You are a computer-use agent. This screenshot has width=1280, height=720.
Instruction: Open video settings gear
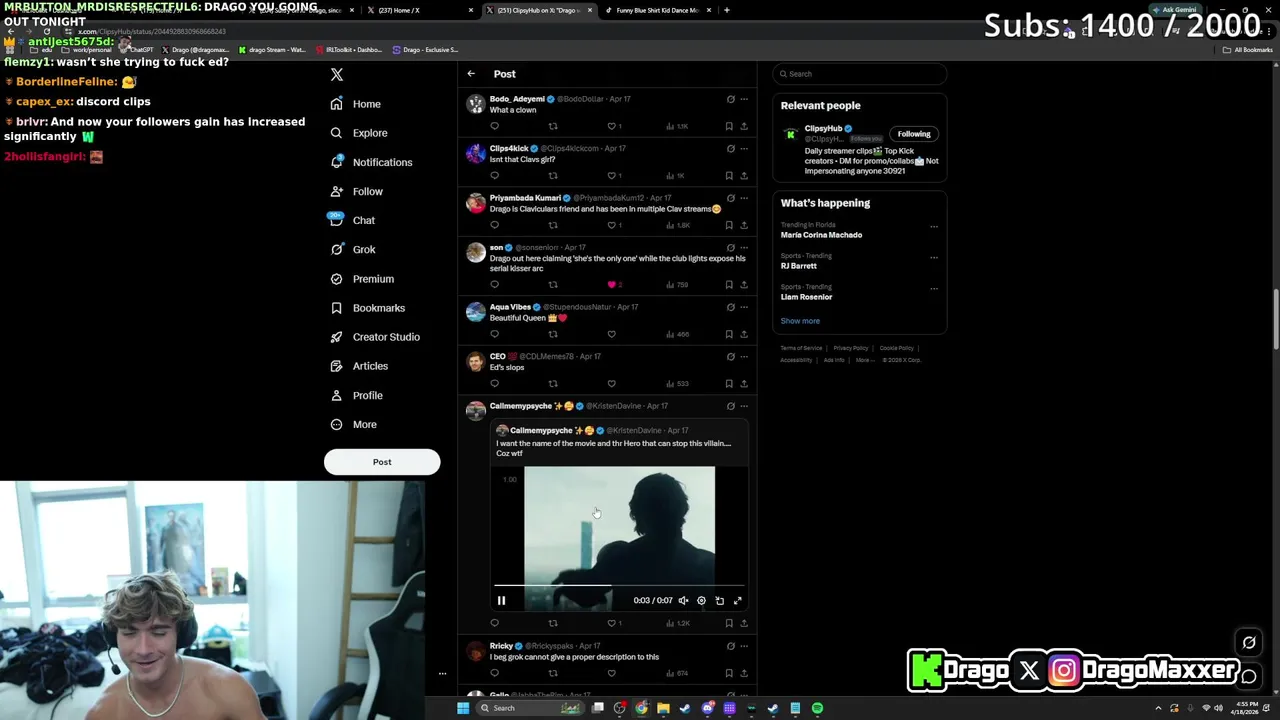point(701,601)
